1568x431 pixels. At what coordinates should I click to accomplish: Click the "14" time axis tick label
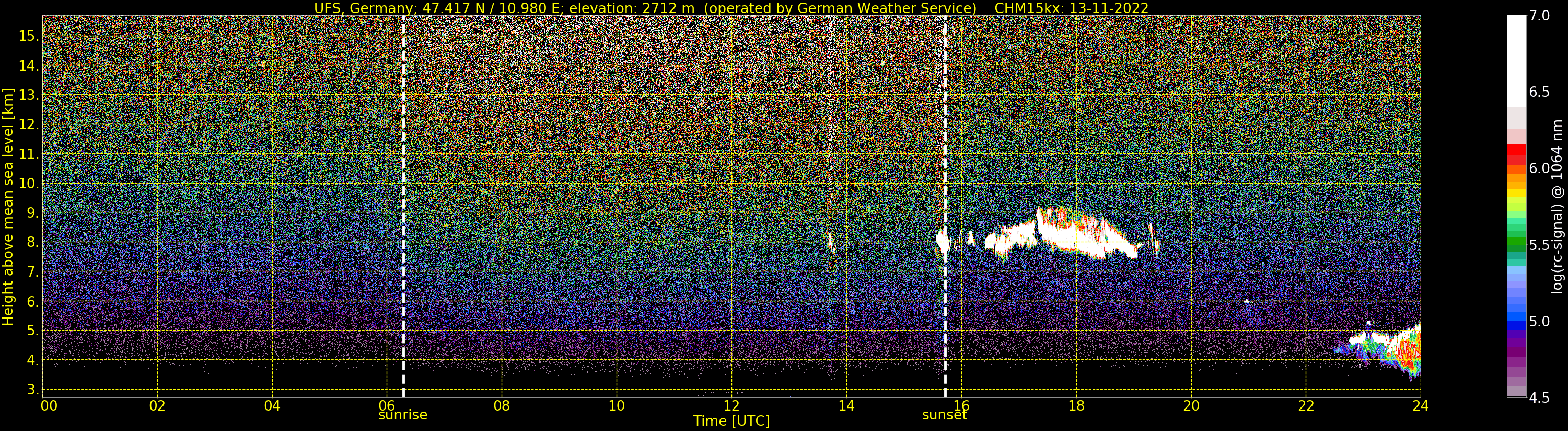pos(846,406)
